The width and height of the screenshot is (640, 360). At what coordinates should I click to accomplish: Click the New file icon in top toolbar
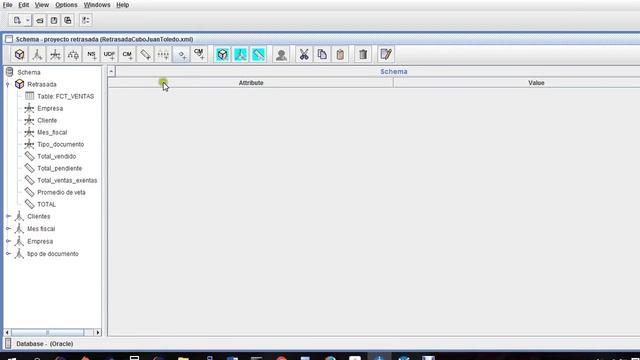point(17,20)
